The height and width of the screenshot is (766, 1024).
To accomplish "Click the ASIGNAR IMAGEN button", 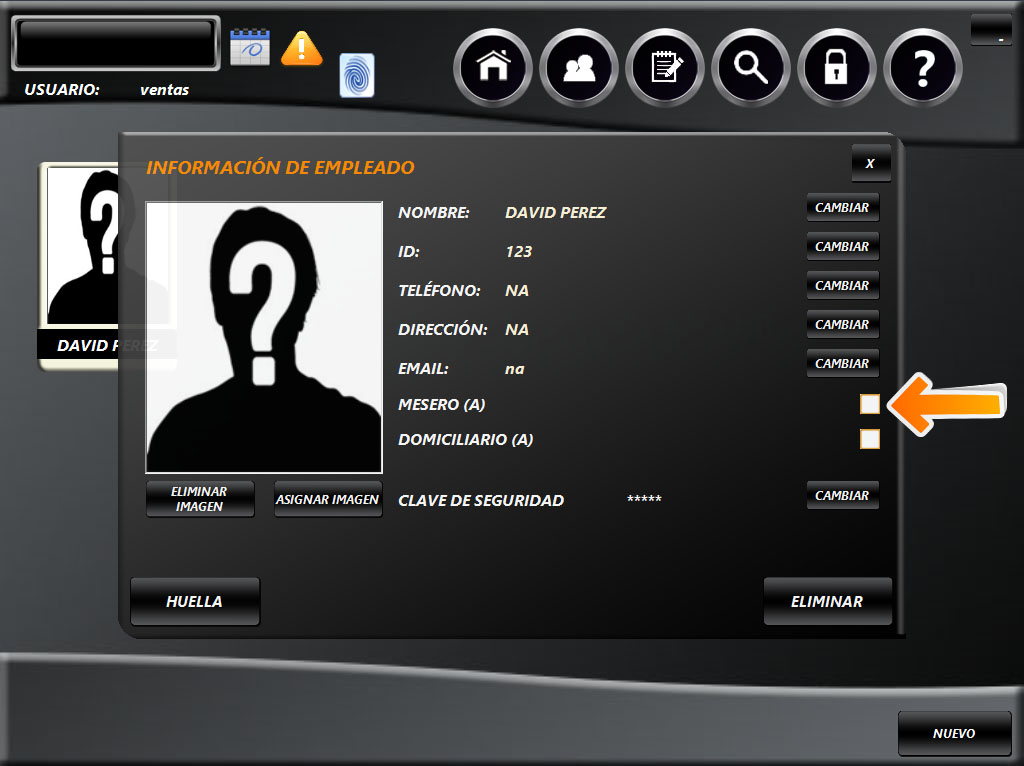I will coord(328,499).
